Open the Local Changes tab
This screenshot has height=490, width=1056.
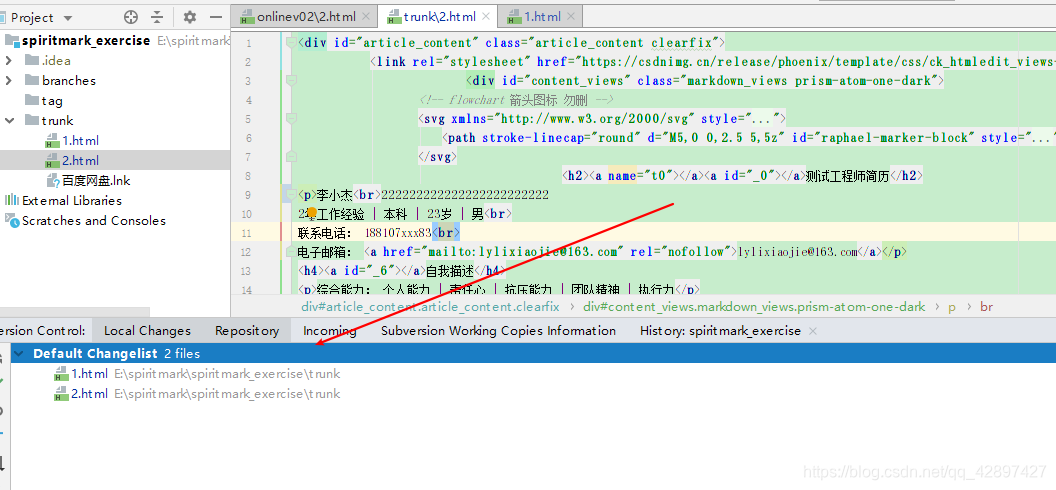click(147, 330)
